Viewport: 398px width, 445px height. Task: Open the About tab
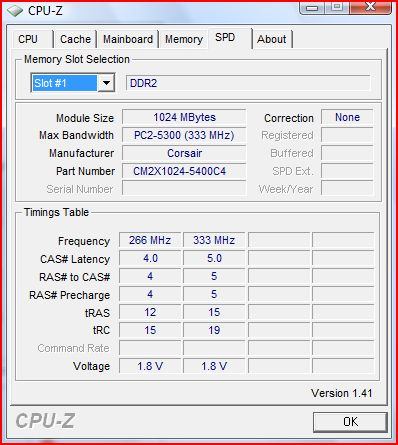(272, 39)
